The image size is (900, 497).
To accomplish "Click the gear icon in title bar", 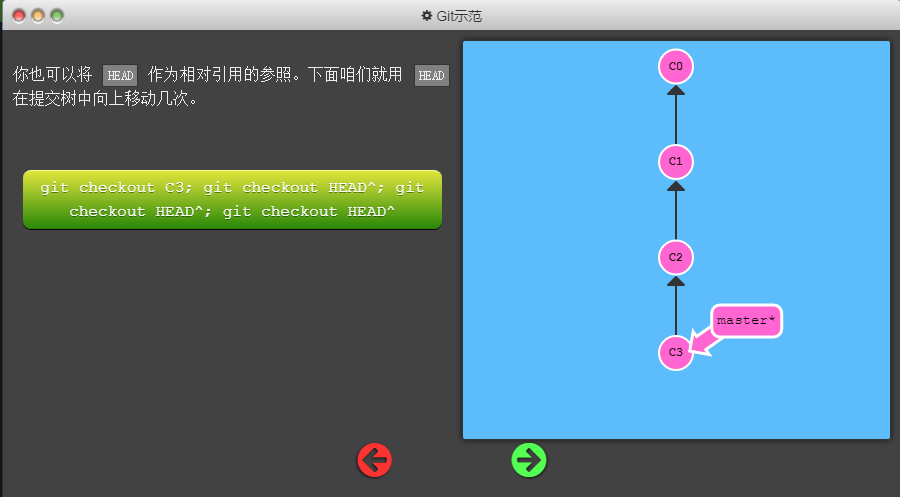I will pyautogui.click(x=426, y=15).
